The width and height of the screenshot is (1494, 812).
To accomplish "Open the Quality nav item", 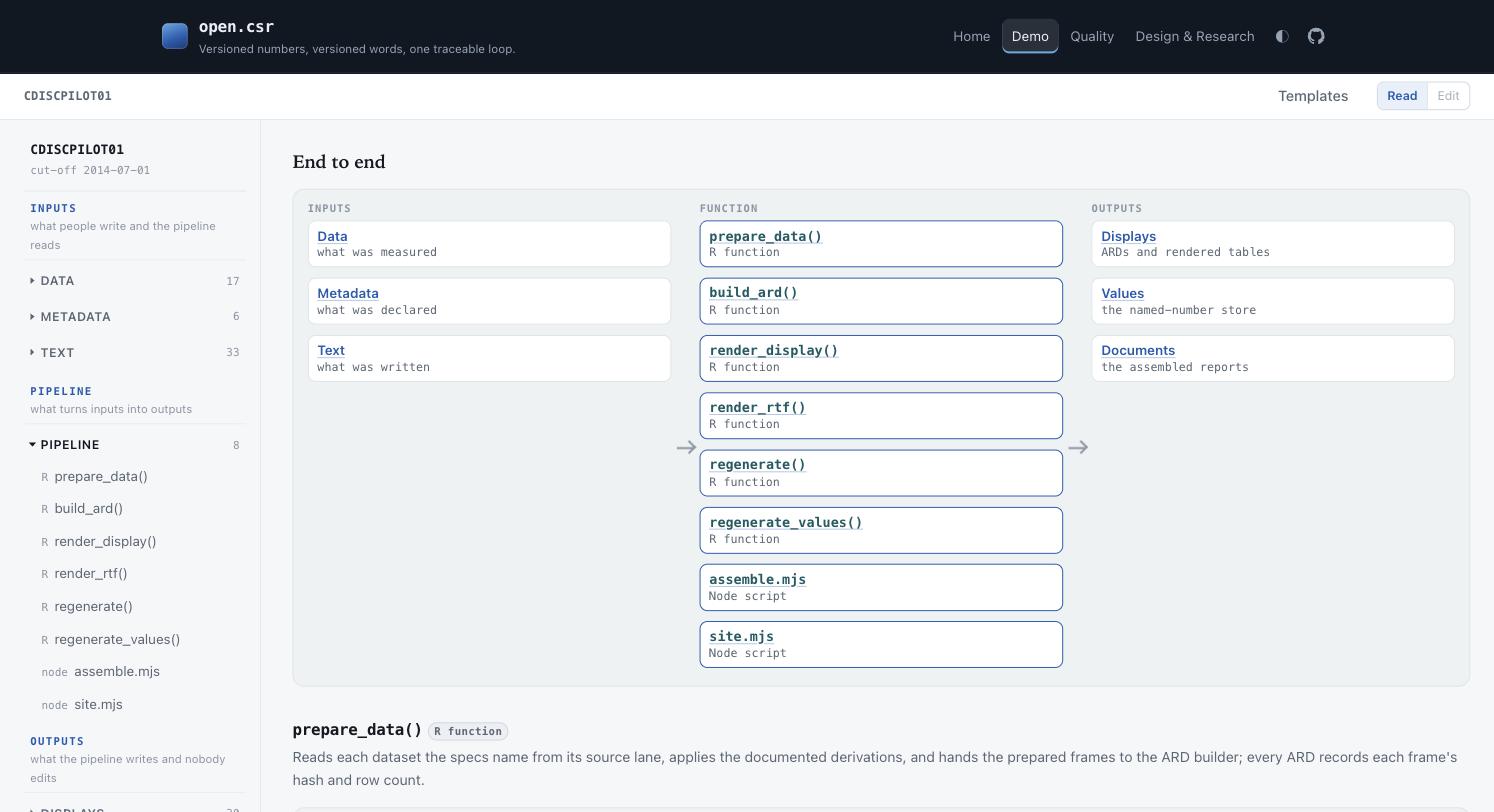I will click(1092, 36).
